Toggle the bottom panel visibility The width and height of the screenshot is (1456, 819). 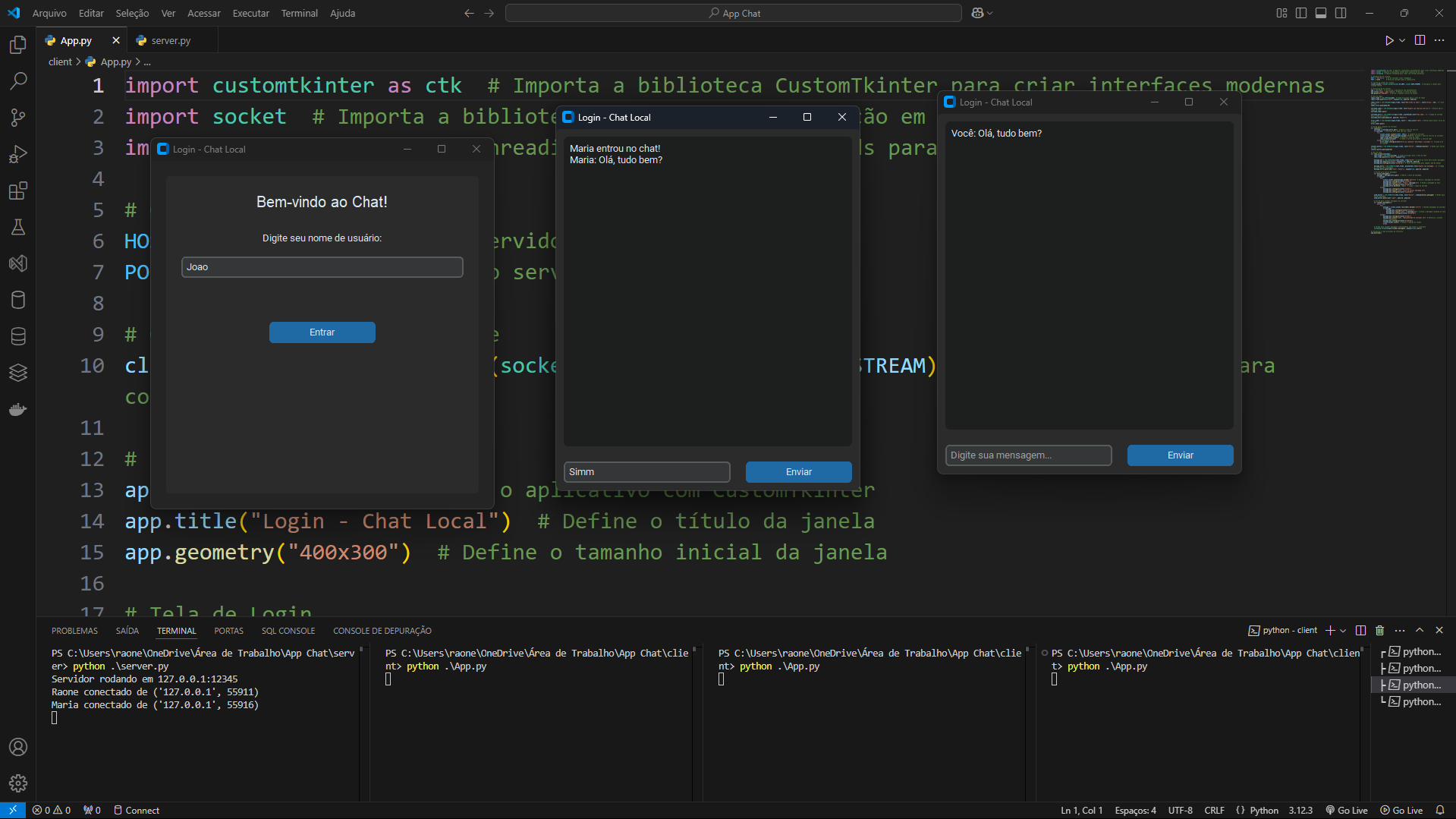click(1321, 13)
